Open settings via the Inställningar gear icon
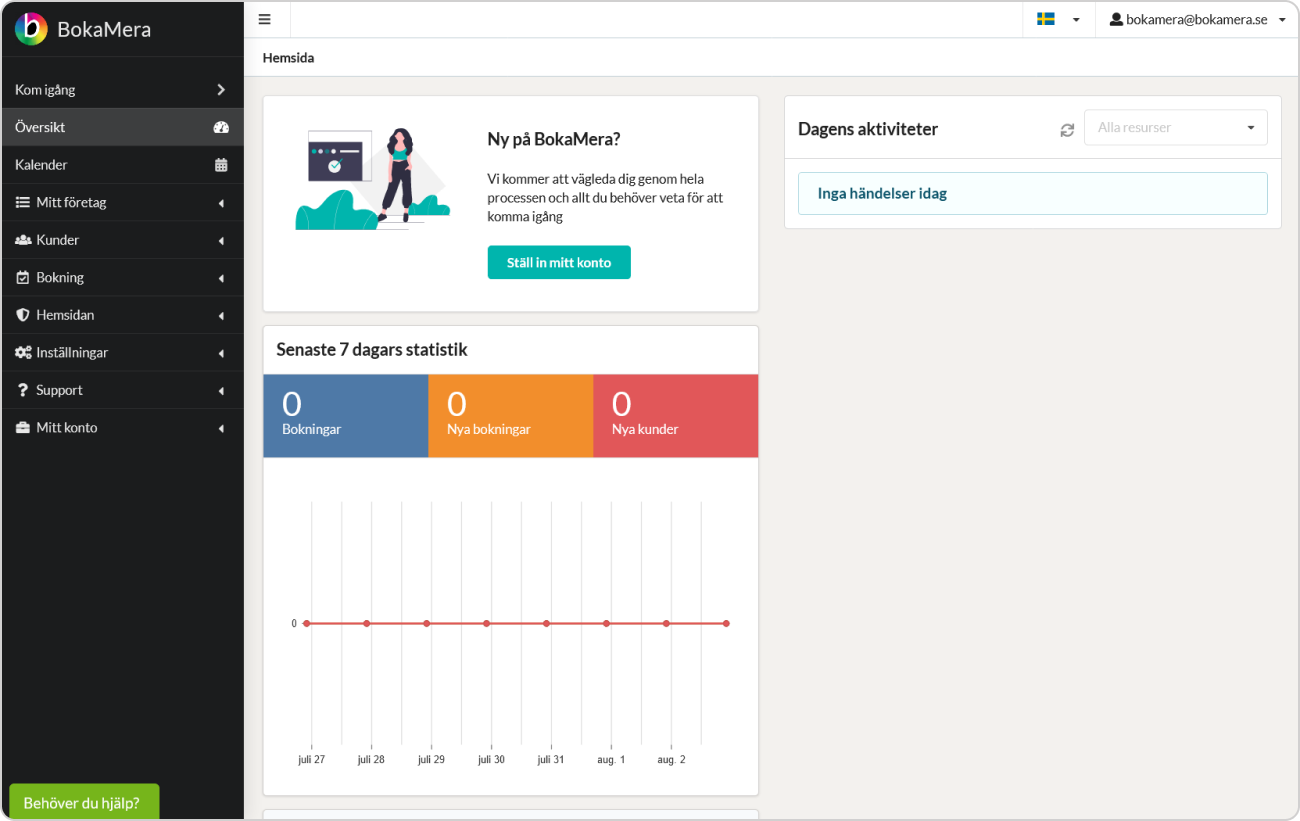The width and height of the screenshot is (1300, 821). [x=21, y=352]
